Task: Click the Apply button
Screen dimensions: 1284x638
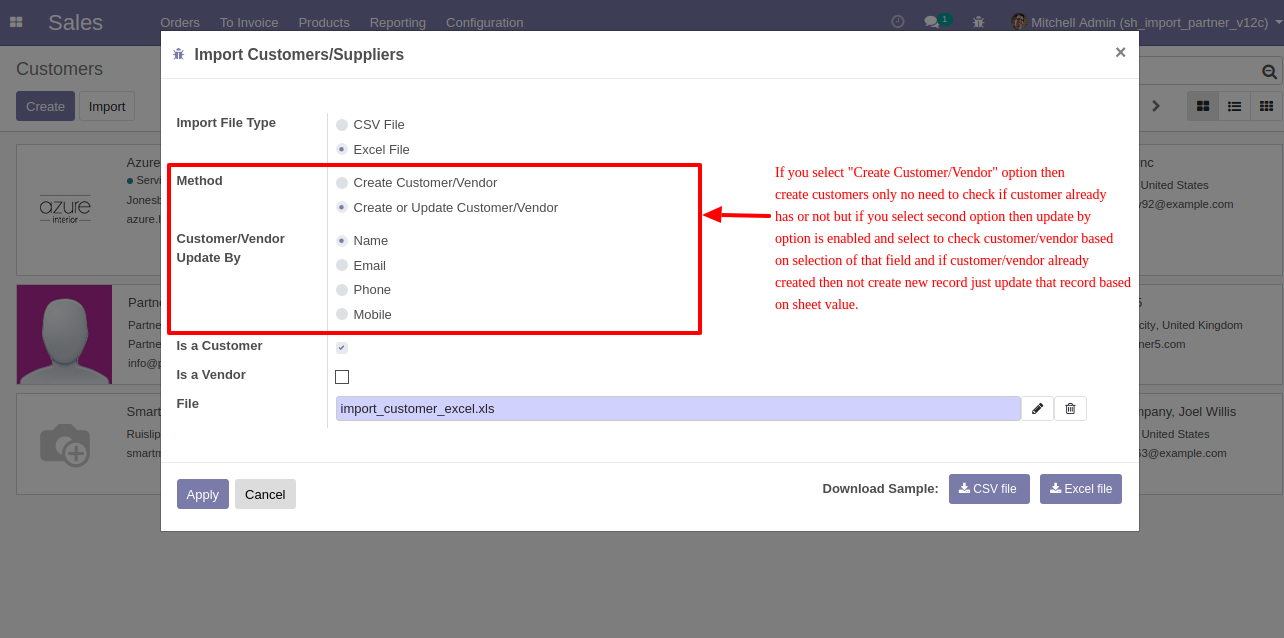Action: pos(203,494)
